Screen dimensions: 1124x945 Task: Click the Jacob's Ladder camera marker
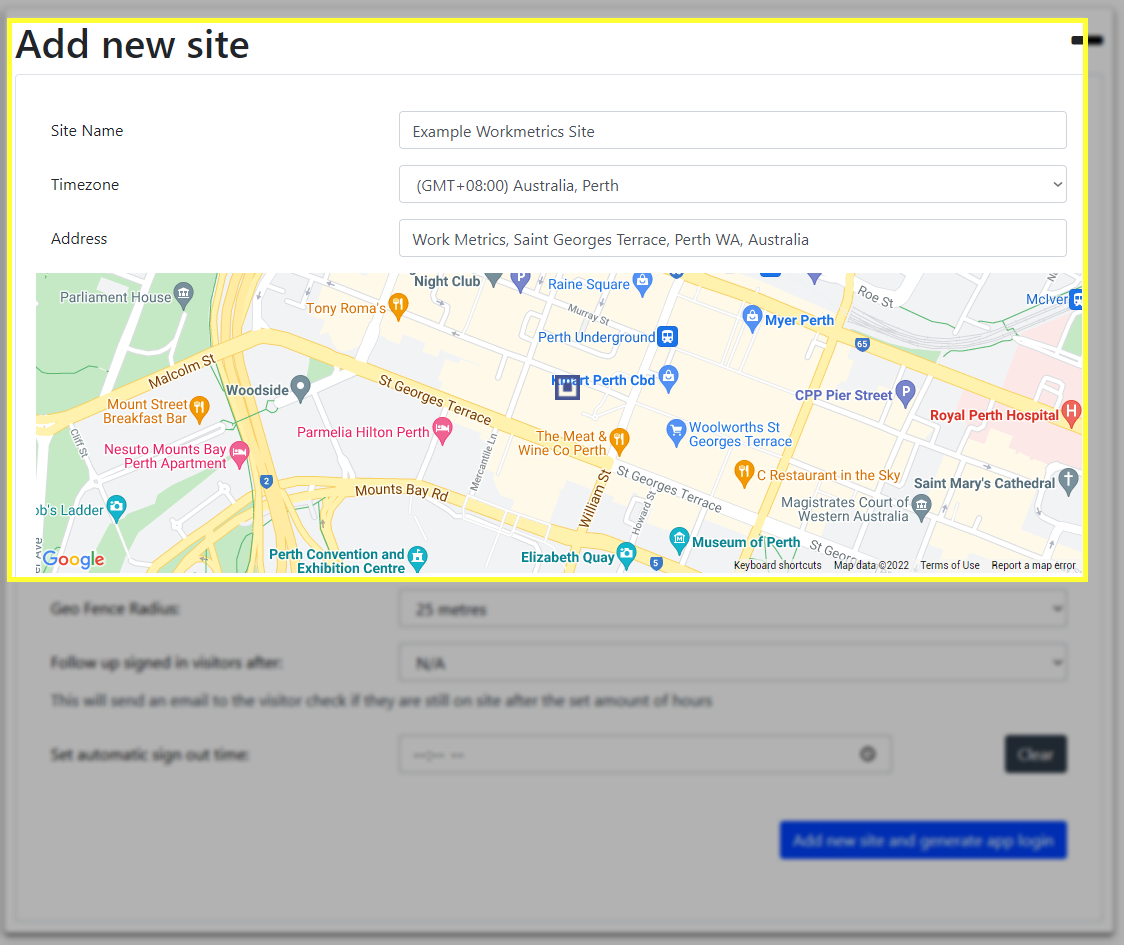click(x=116, y=508)
